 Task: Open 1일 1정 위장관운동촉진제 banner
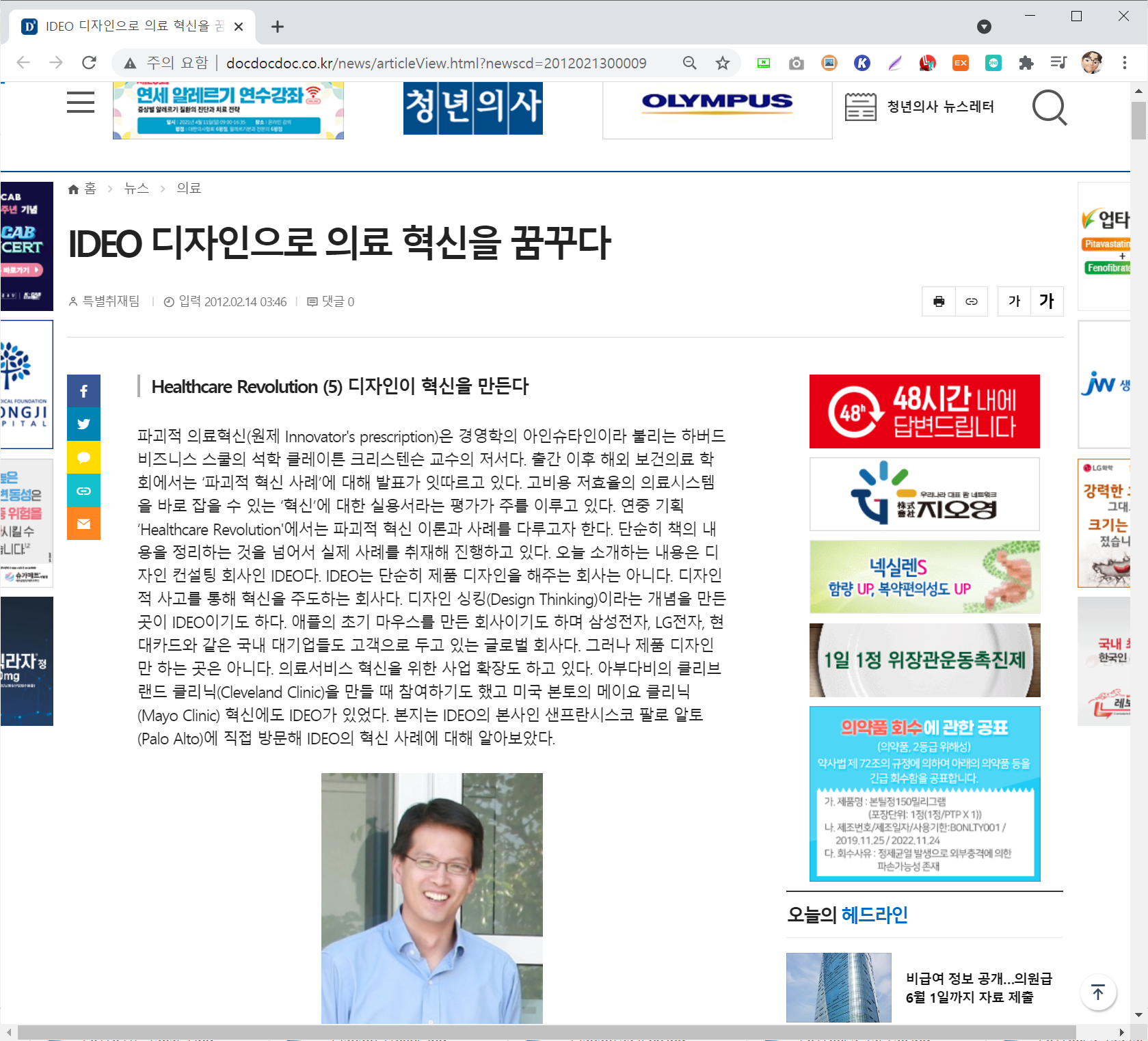point(924,660)
